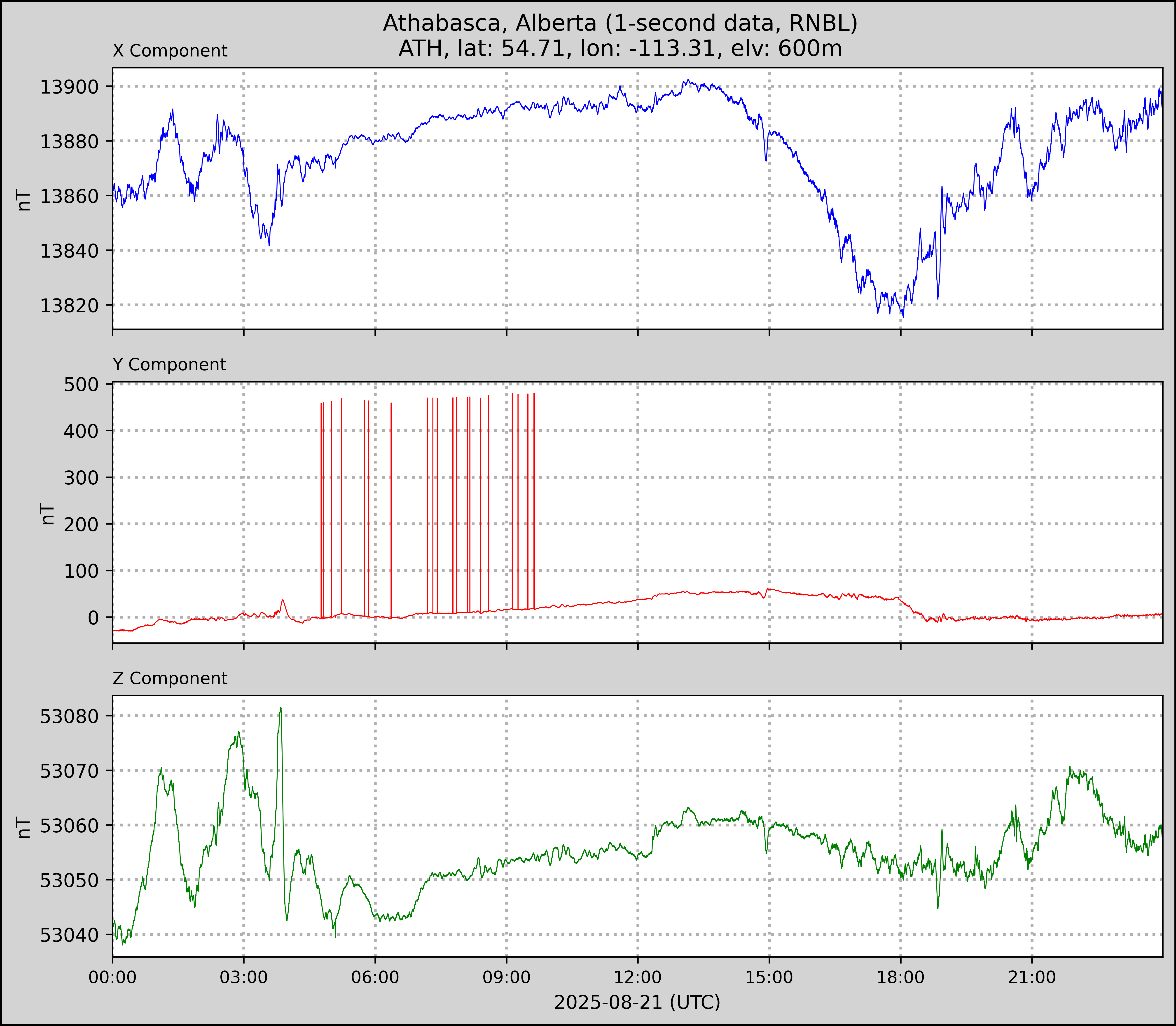This screenshot has width=1176, height=1026.
Task: Click the '2025-08-21 (UTC)' axis title
Action: [638, 1003]
